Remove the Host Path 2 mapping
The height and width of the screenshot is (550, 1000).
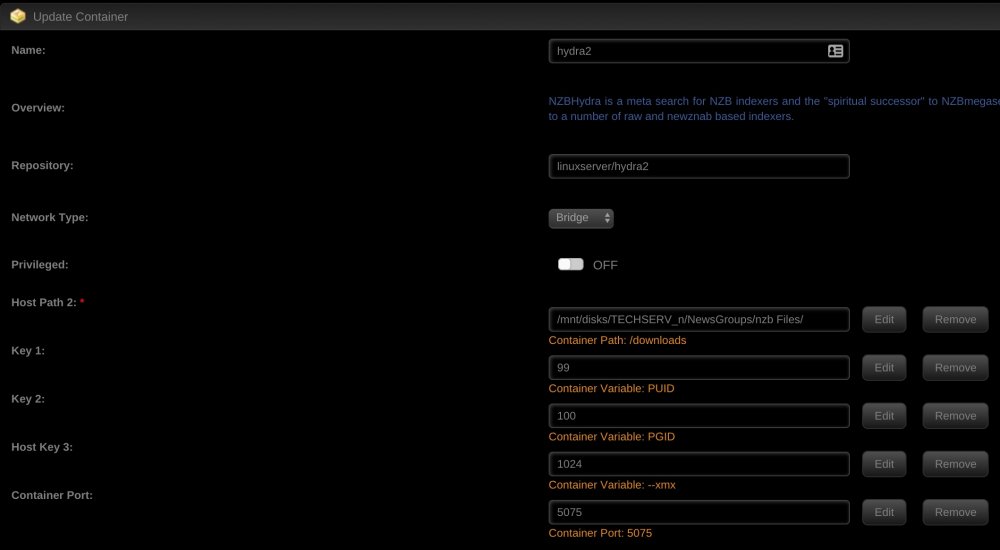(x=955, y=320)
